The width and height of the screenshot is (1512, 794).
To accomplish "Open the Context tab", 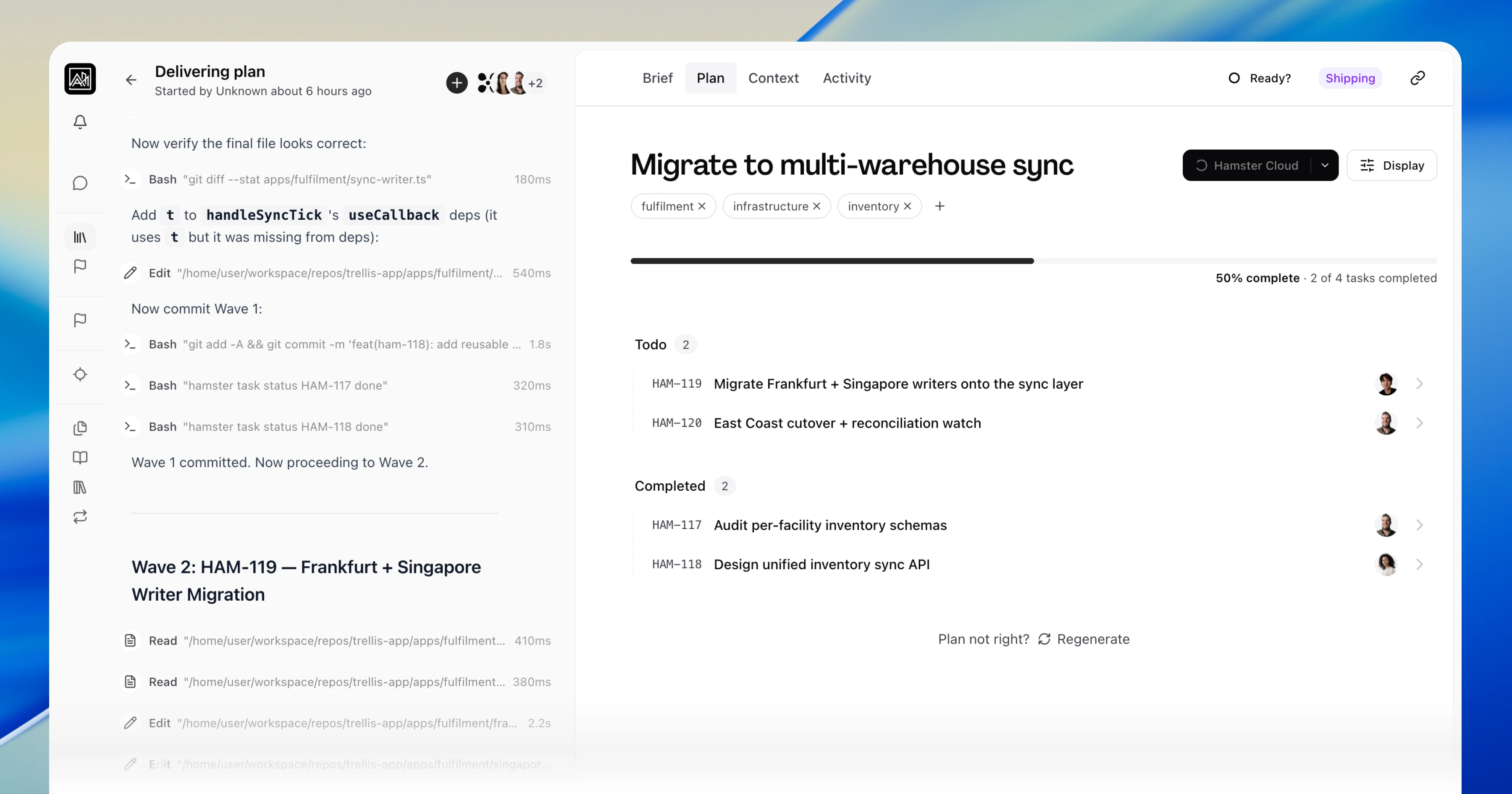I will point(773,78).
